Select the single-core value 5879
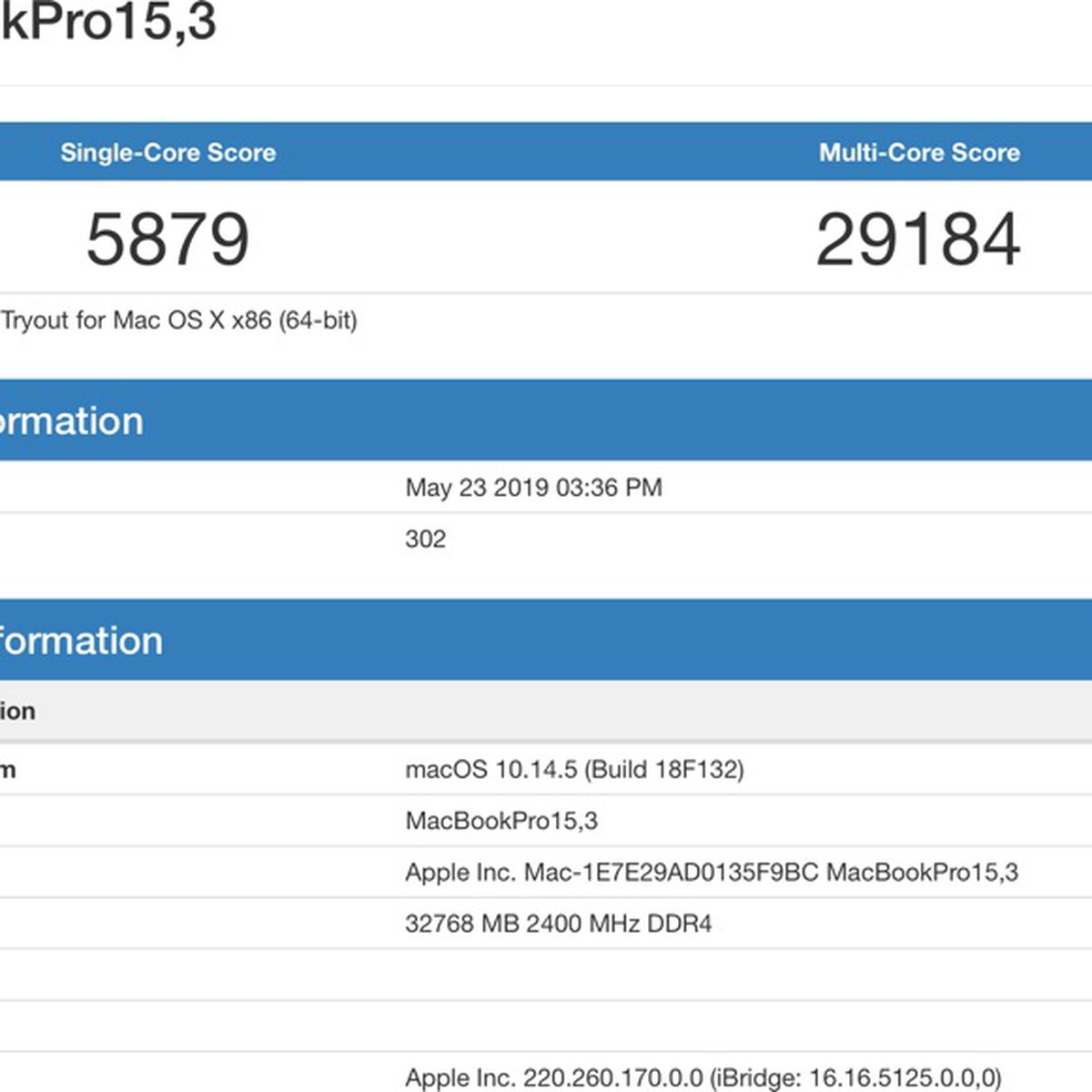 coord(167,239)
